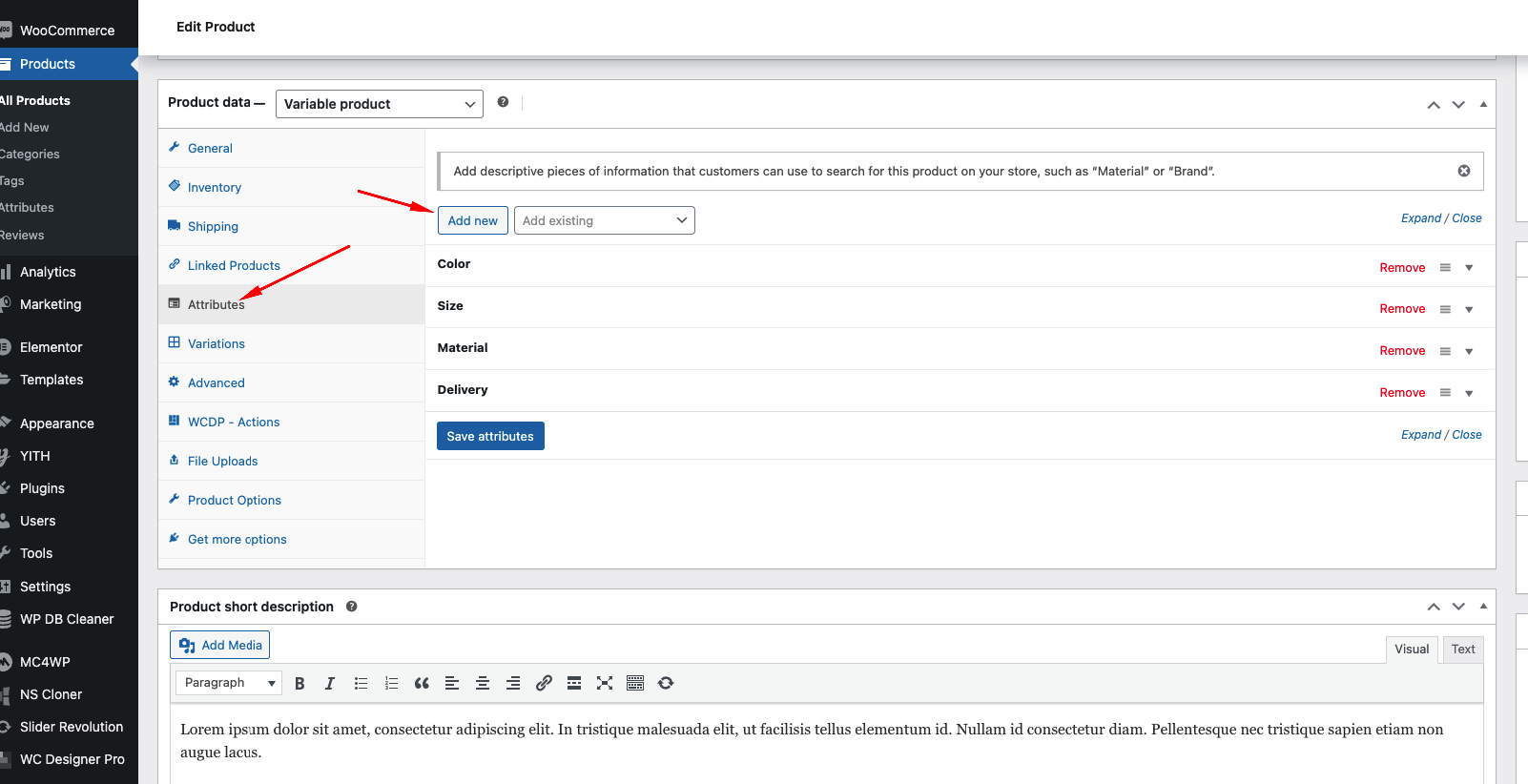Screen dimensions: 1528x784
Task: Open the General product tab
Action: pos(291,148)
